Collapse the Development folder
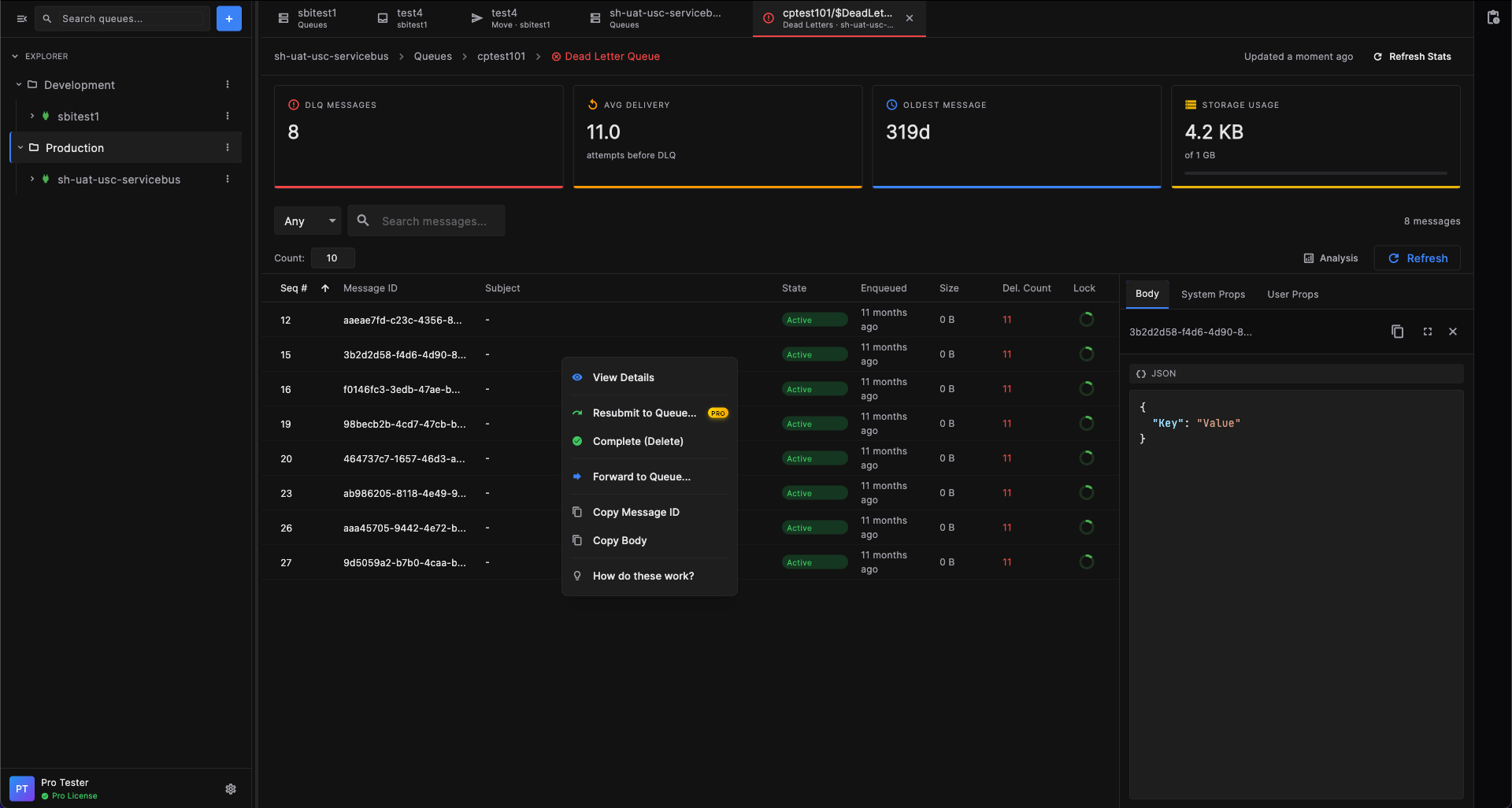The image size is (1512, 808). coord(19,84)
